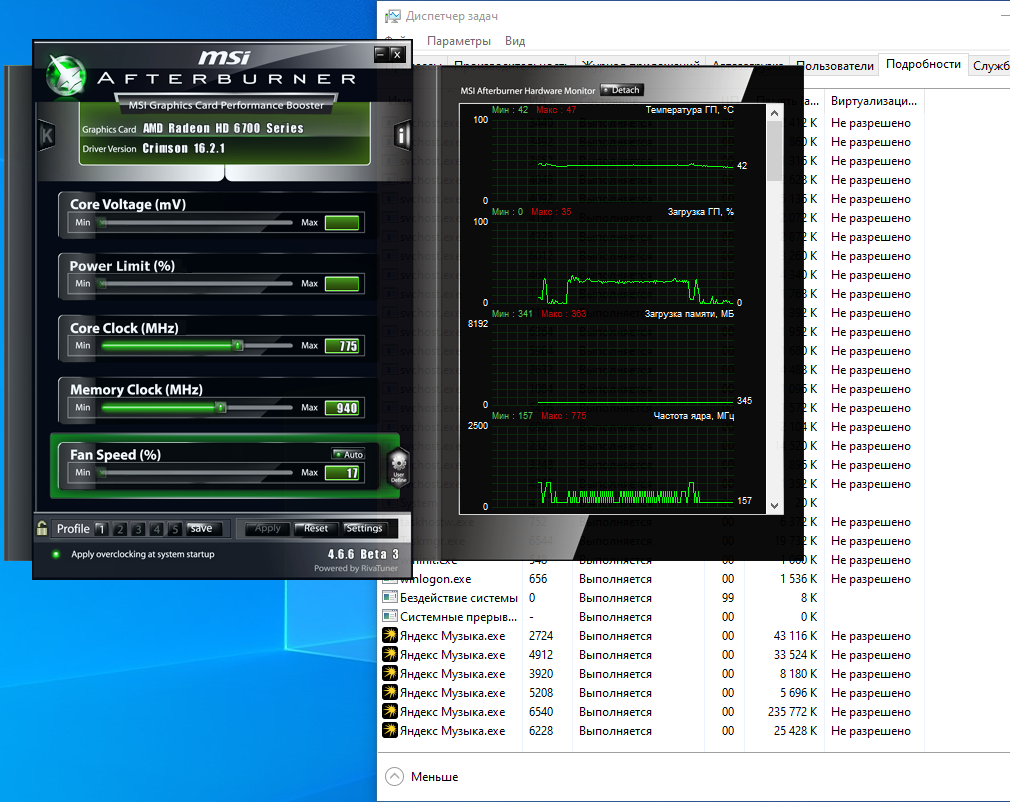Click the Загрузка ГП usage graph
This screenshot has width=1010, height=802.
pos(612,261)
